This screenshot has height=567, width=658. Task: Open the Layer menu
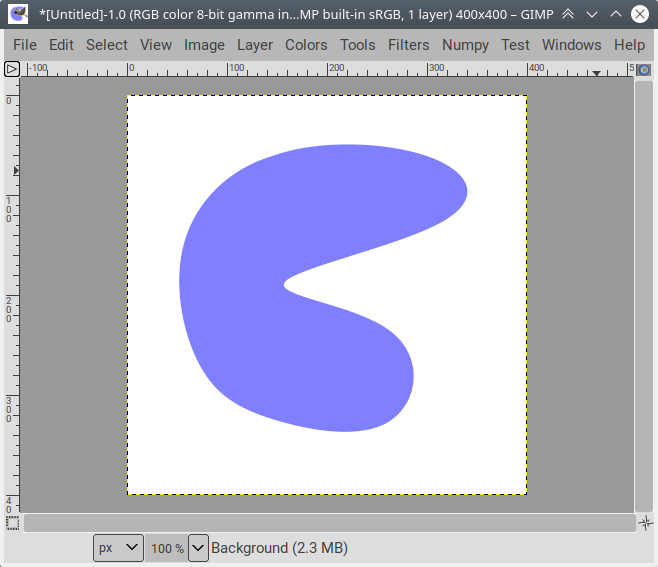(x=255, y=45)
